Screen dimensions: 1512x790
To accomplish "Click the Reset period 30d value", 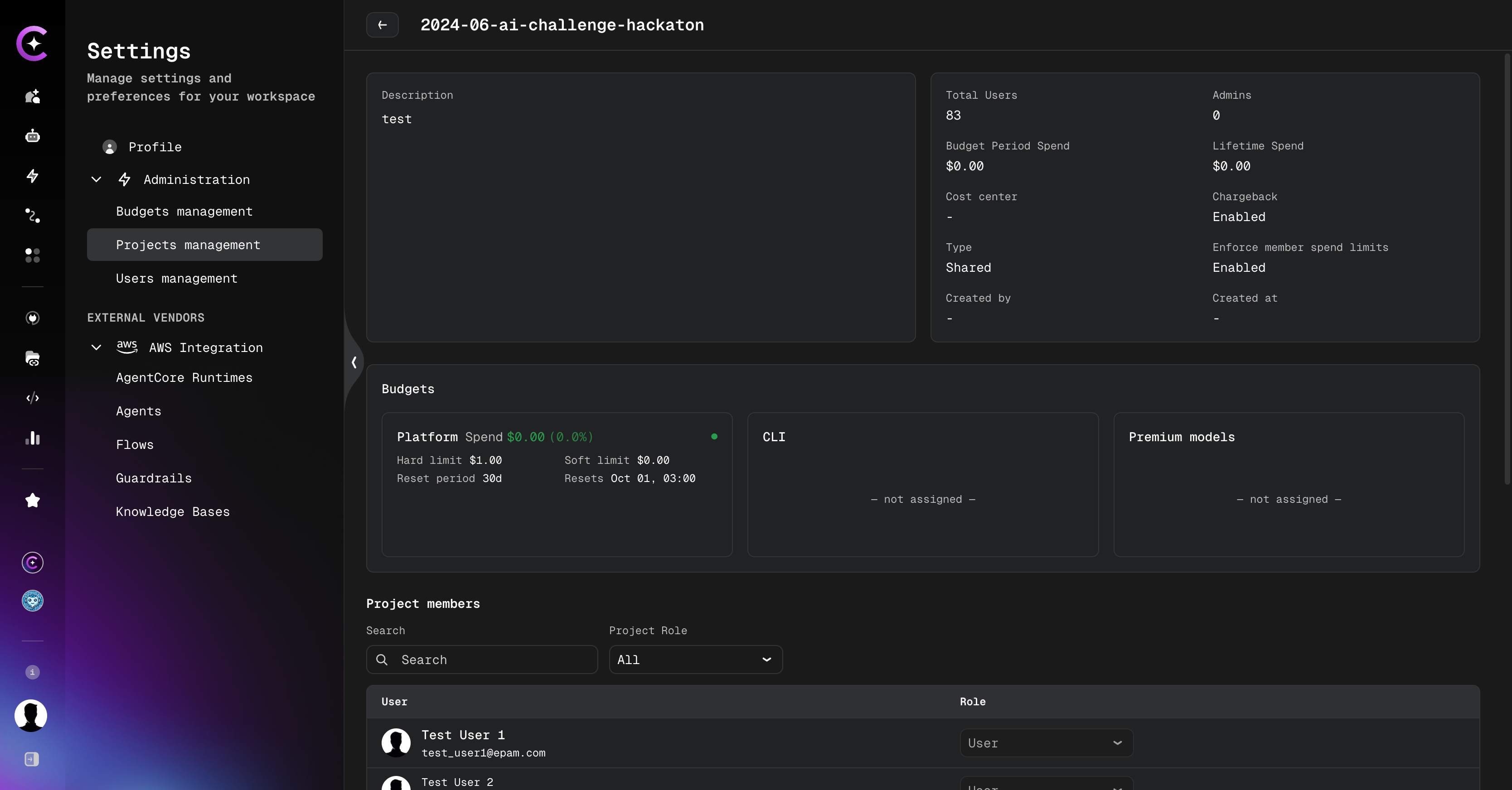I will 492,478.
